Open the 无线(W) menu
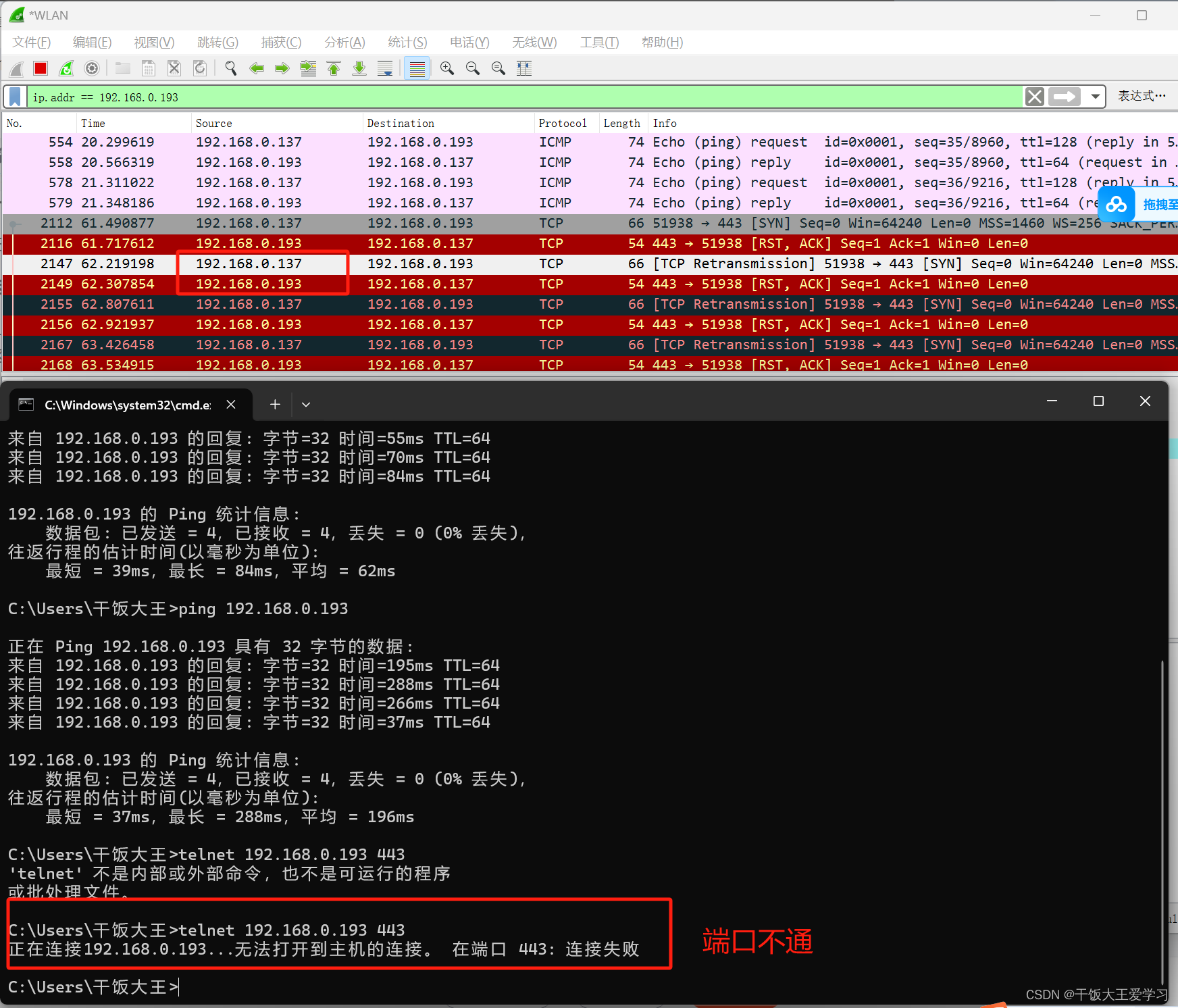Screen dimensions: 1178x1008 (x=535, y=43)
